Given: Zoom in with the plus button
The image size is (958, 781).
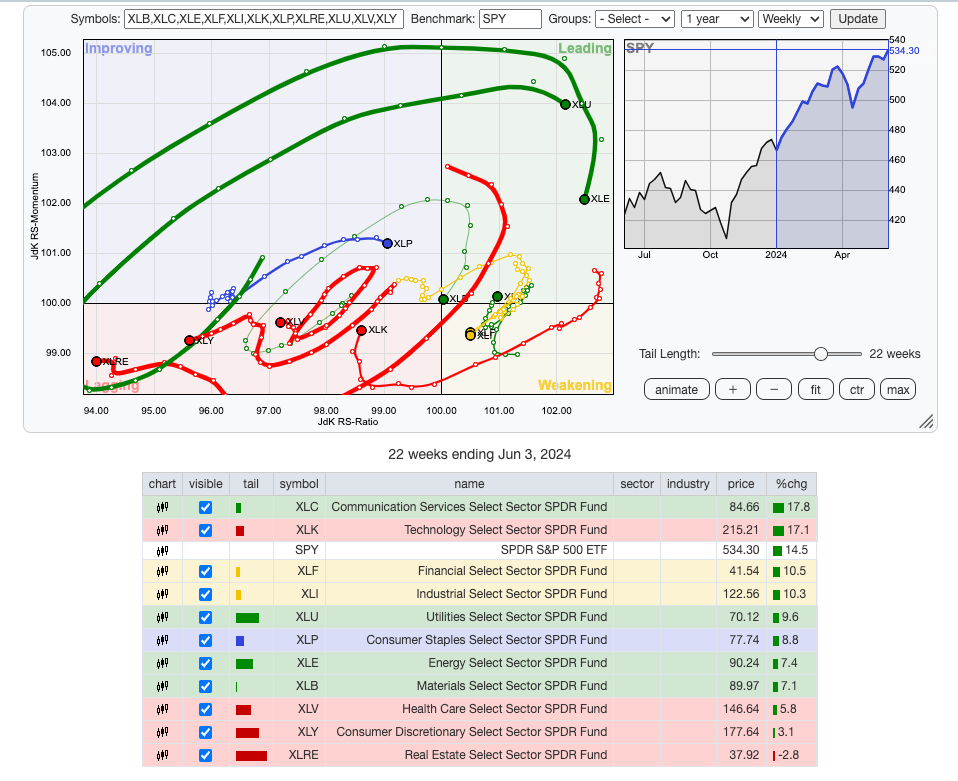Looking at the screenshot, I should click(x=733, y=390).
